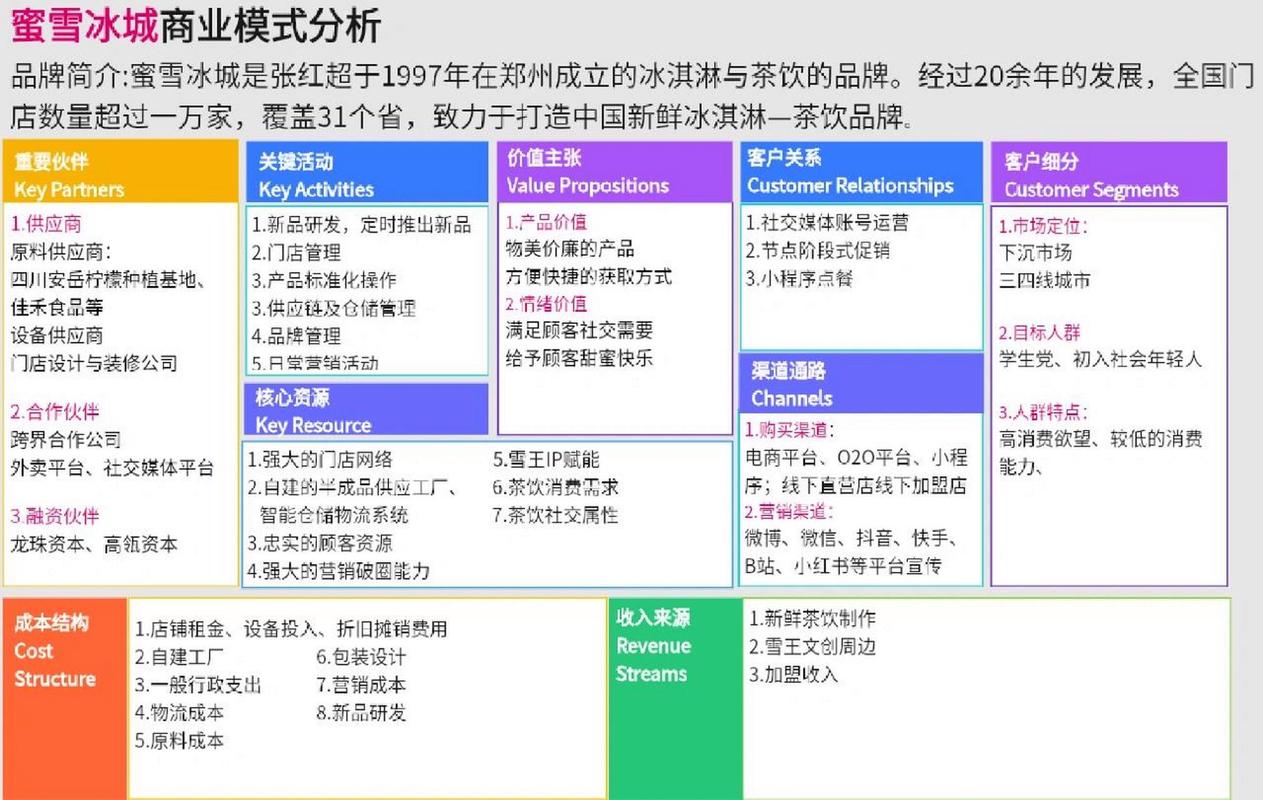This screenshot has height=800, width=1263.
Task: Click the 关键活动 Key Activities header
Action: coord(366,172)
